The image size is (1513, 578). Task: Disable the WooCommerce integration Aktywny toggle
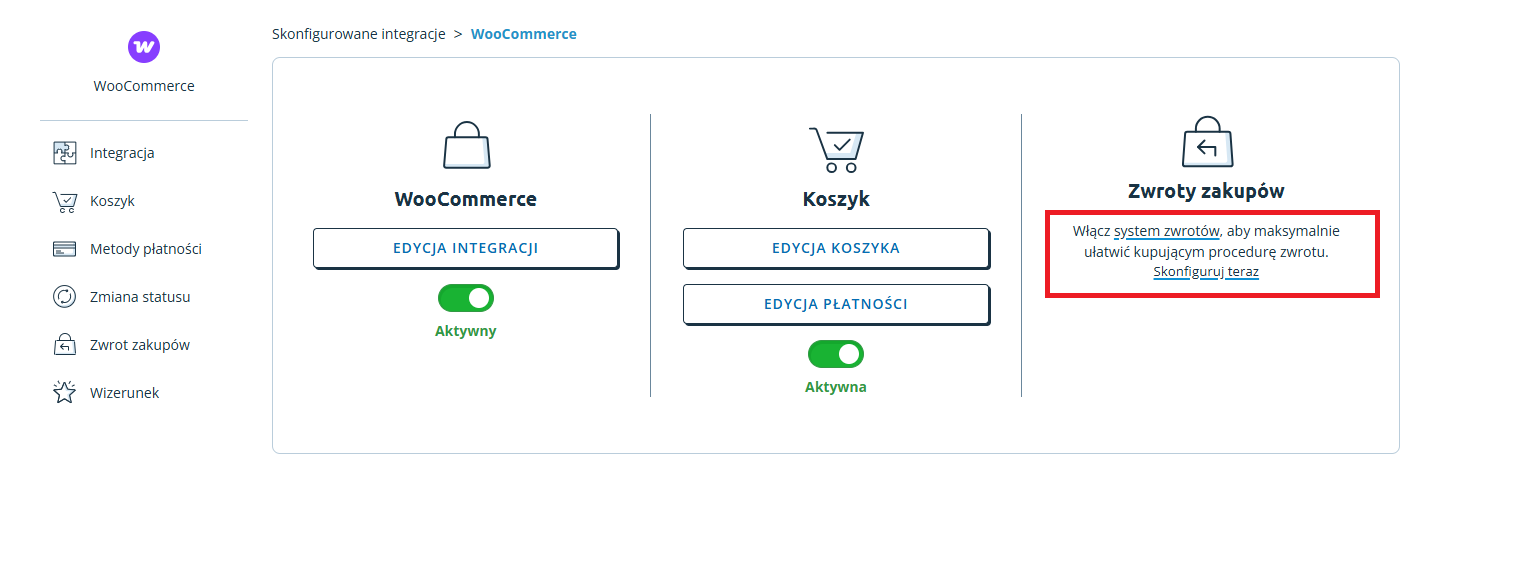click(x=466, y=298)
